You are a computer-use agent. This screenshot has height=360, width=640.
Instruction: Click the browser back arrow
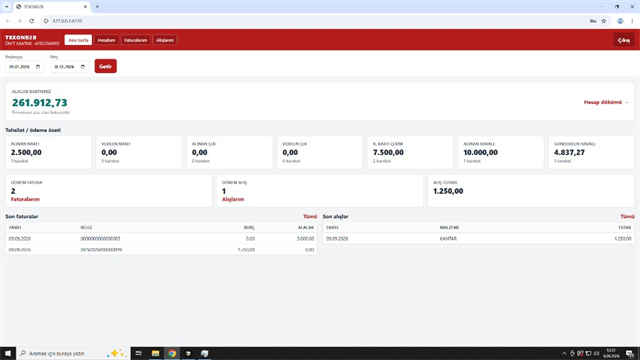click(8, 21)
